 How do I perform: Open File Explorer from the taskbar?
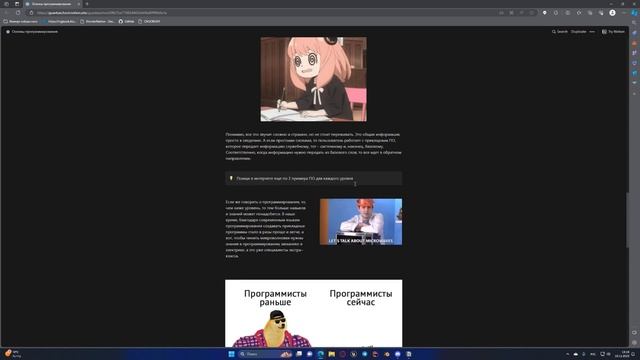click(331, 354)
